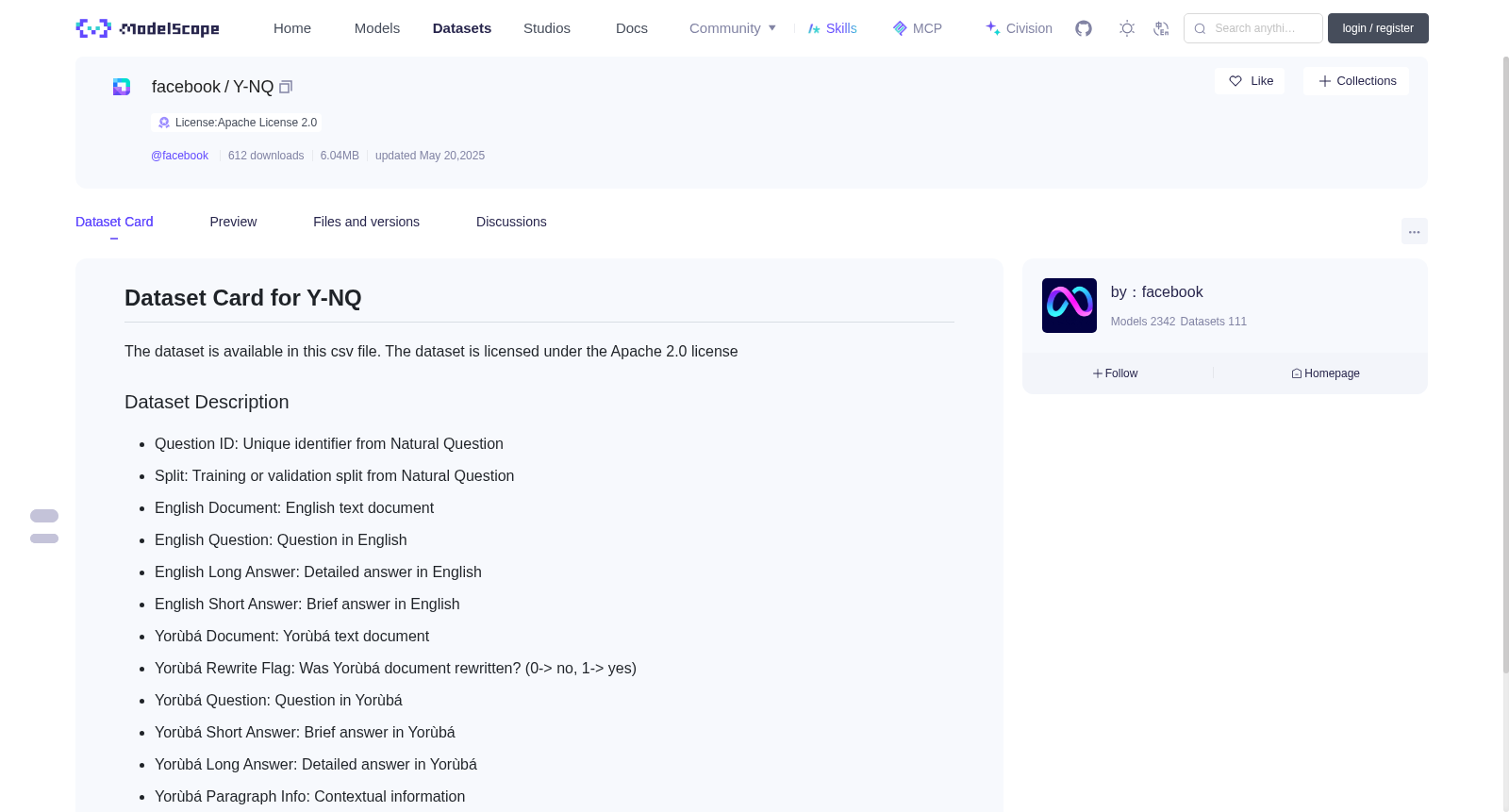Switch to Files and versions tab
1509x812 pixels.
pos(366,222)
